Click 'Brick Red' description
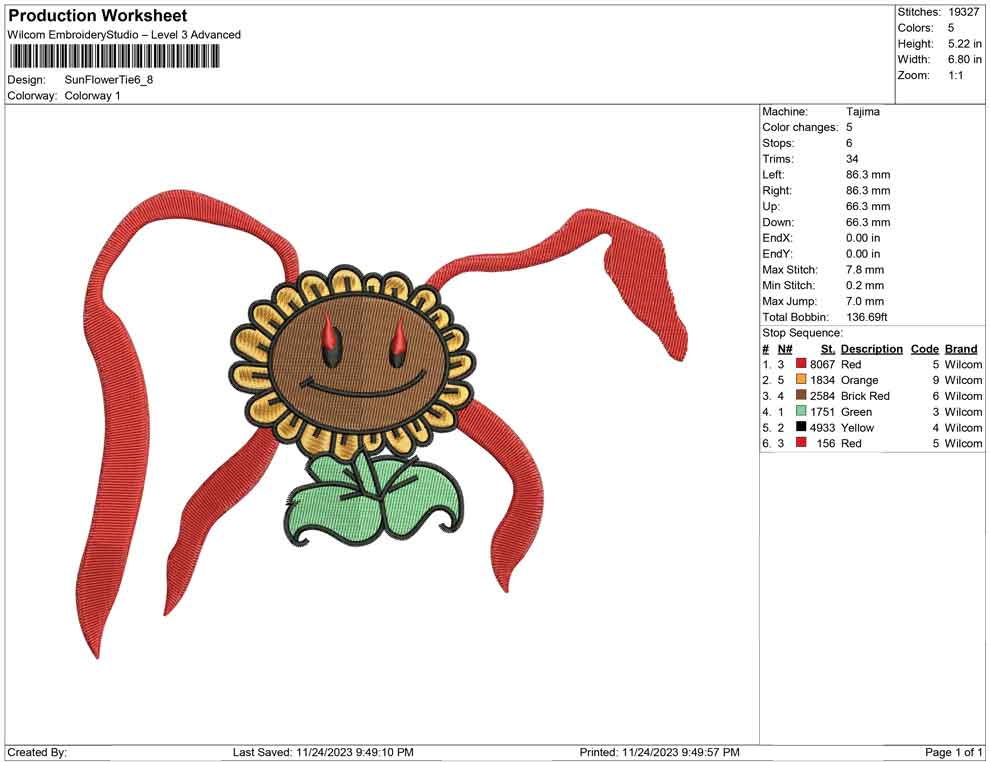 point(865,396)
